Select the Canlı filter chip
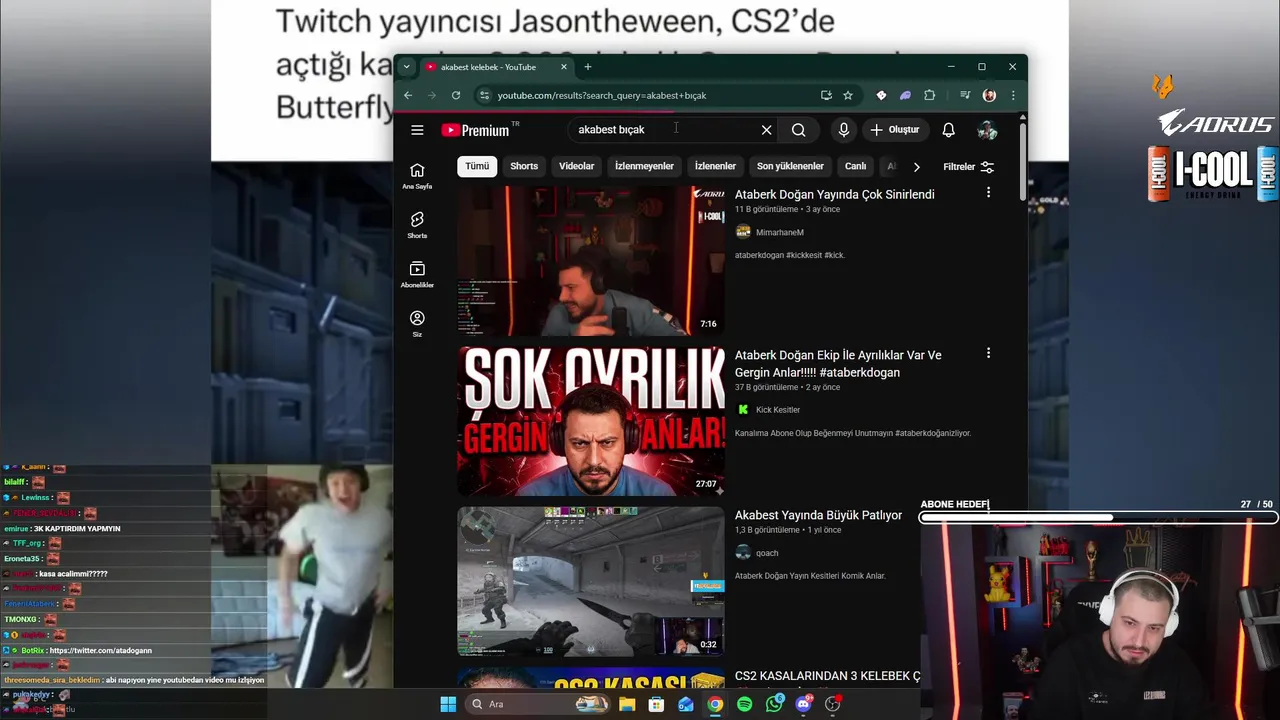The height and width of the screenshot is (720, 1280). [x=856, y=166]
